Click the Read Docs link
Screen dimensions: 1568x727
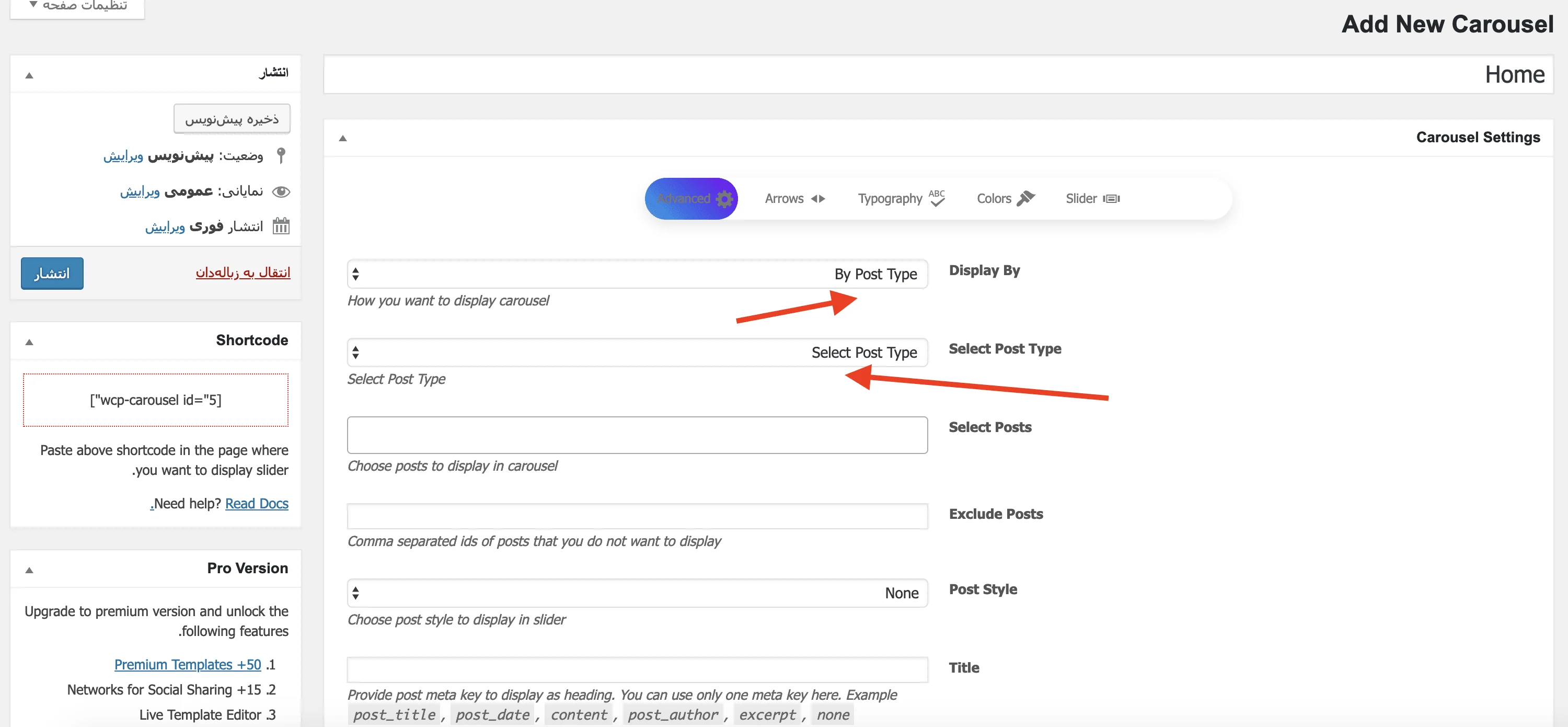tap(257, 502)
